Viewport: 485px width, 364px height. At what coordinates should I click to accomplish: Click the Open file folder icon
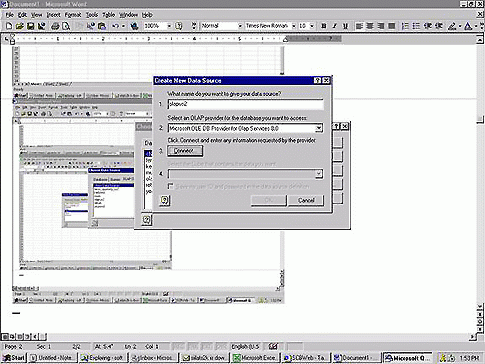tap(20, 26)
